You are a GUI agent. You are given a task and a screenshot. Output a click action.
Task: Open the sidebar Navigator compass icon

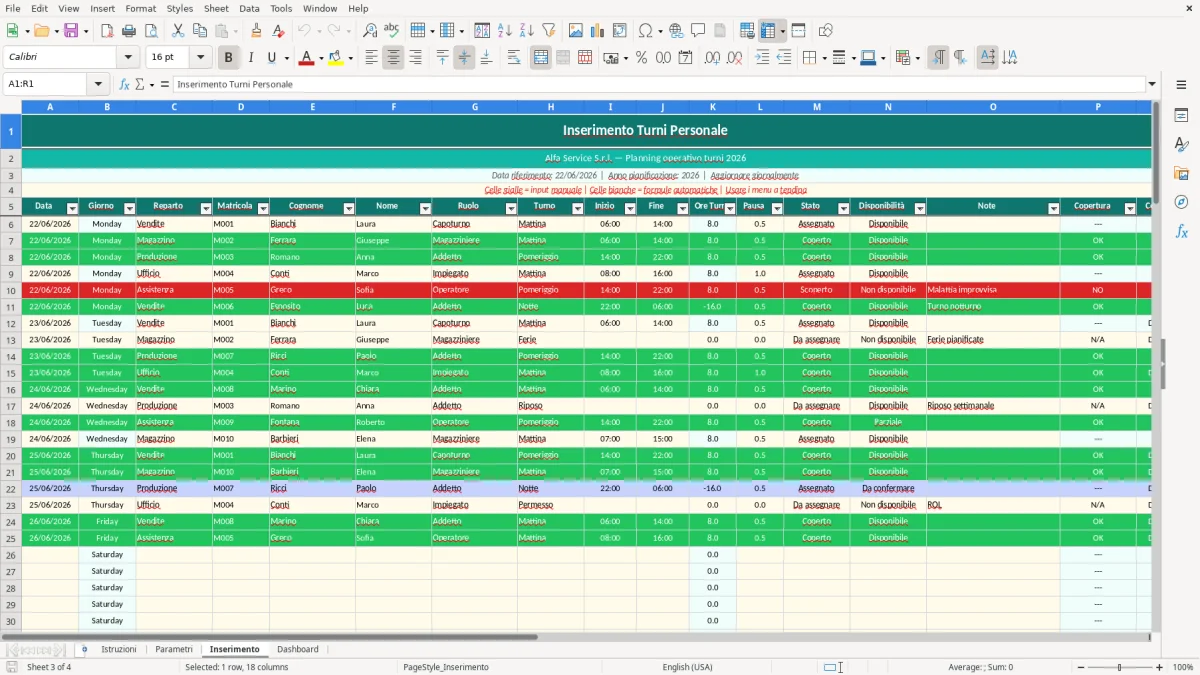(1181, 202)
